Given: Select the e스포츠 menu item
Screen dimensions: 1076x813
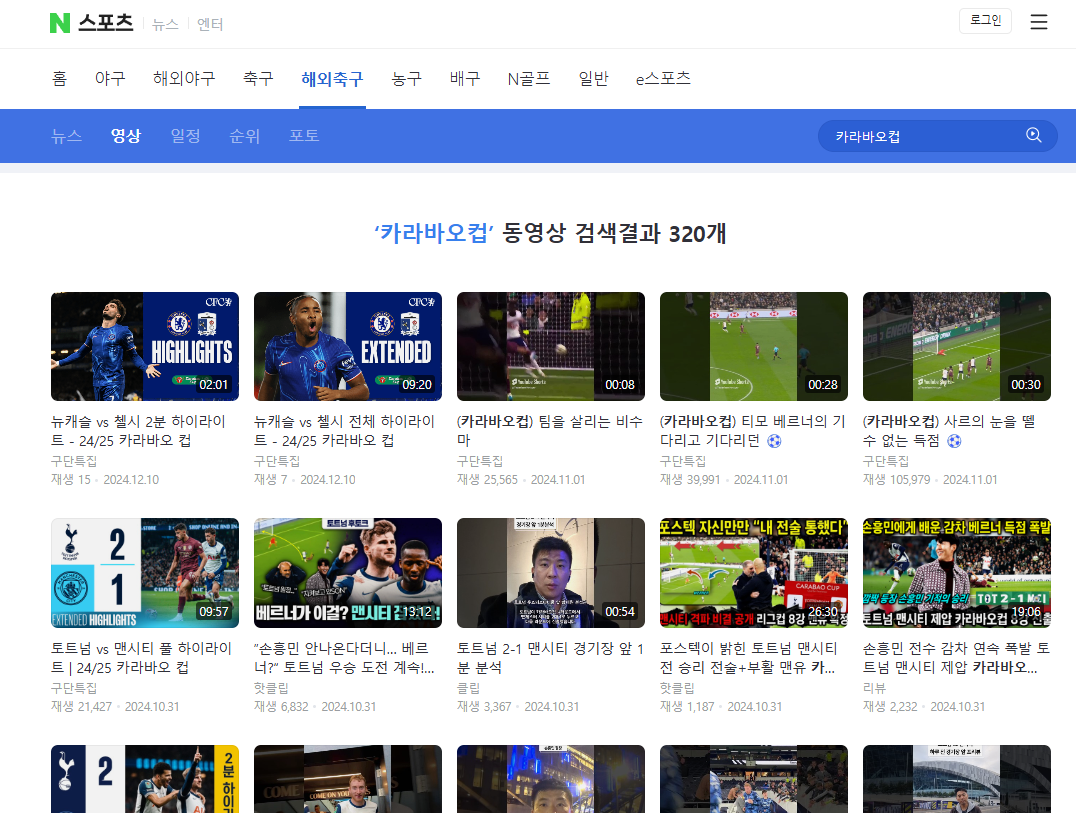Looking at the screenshot, I should pyautogui.click(x=663, y=79).
